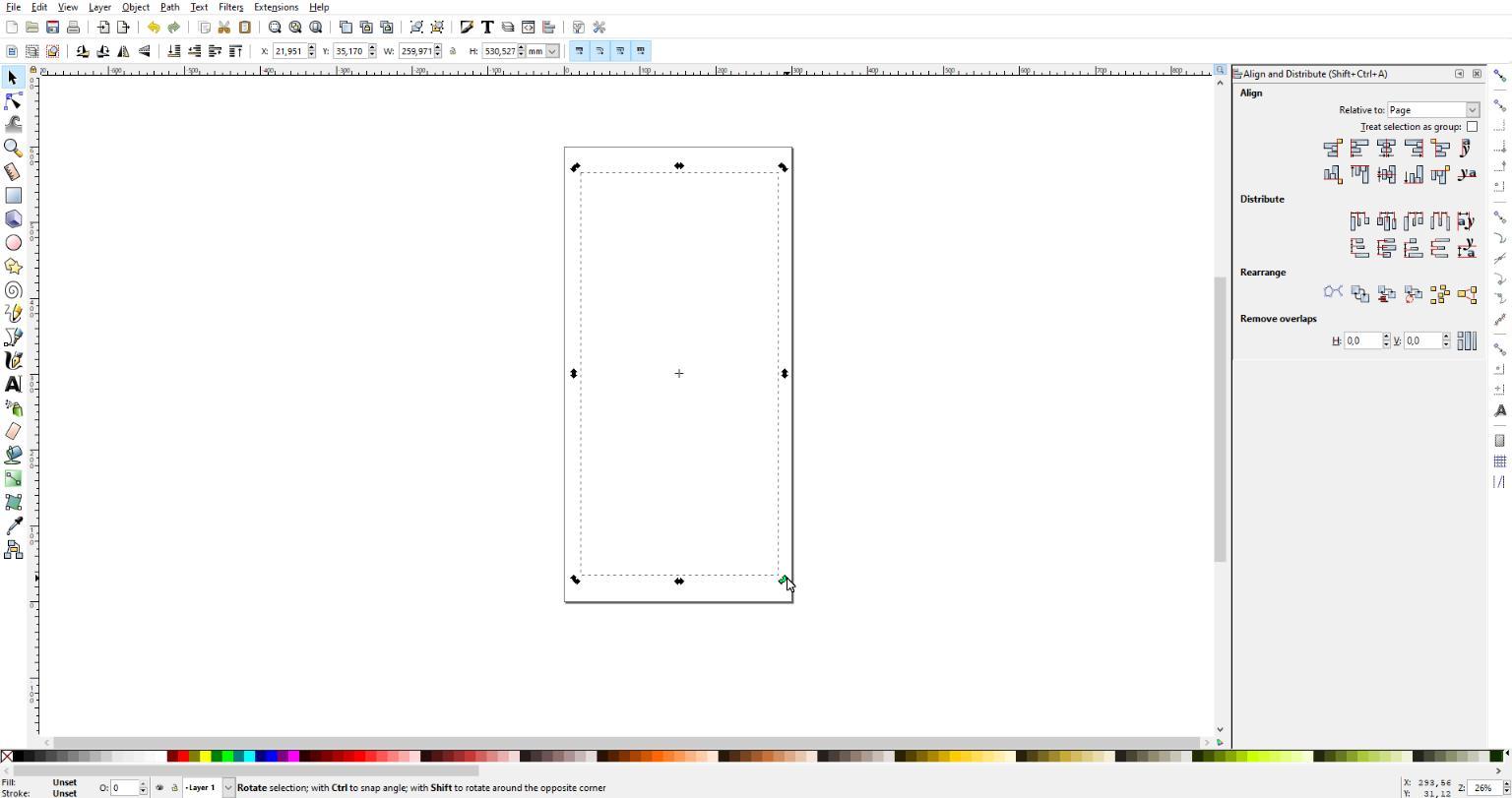Increase the zoom percentage stepper
The width and height of the screenshot is (1512, 798).
click(1505, 784)
